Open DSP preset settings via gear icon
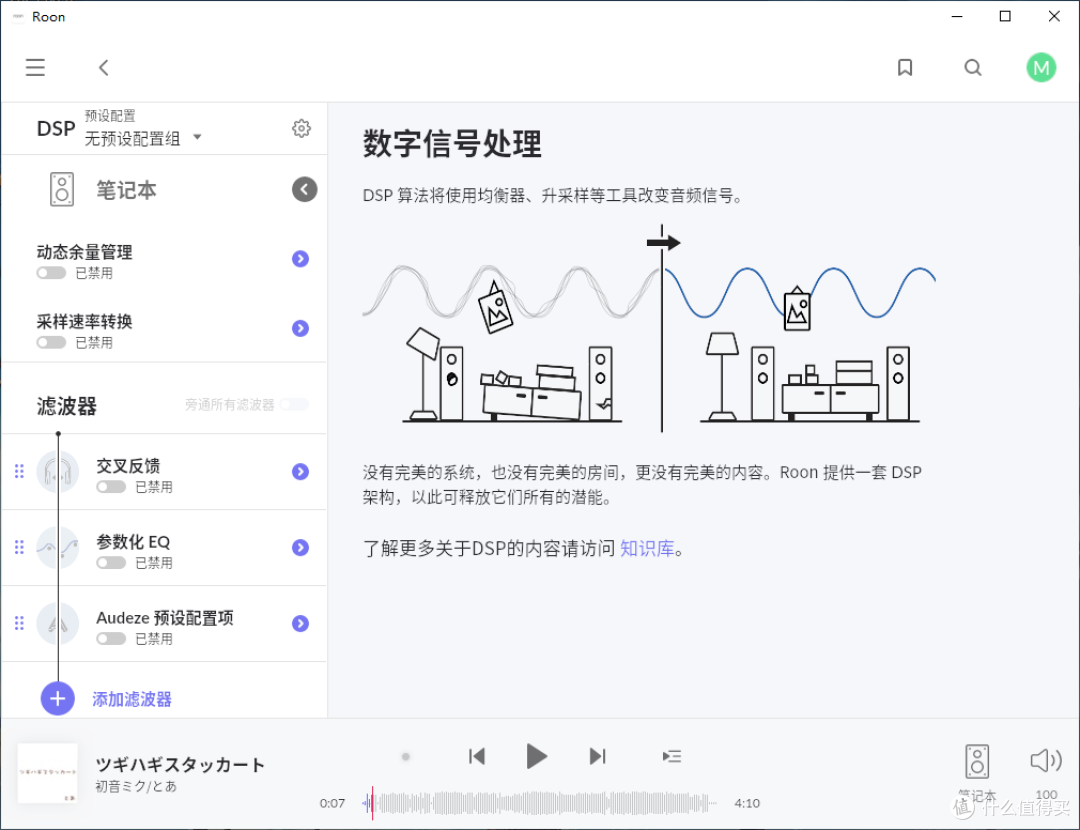Viewport: 1080px width, 830px height. (301, 128)
